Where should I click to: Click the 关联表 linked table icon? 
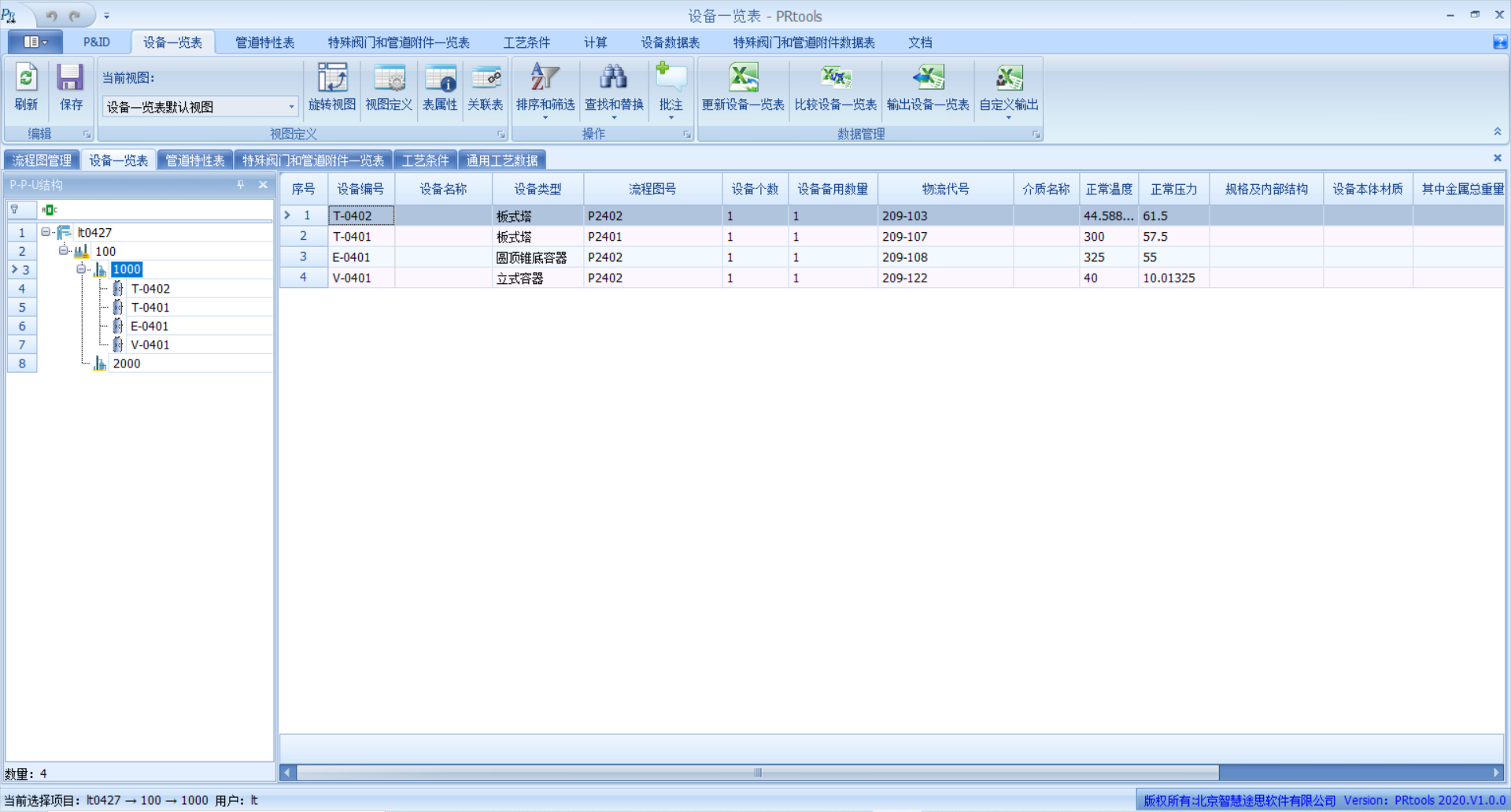coord(486,79)
